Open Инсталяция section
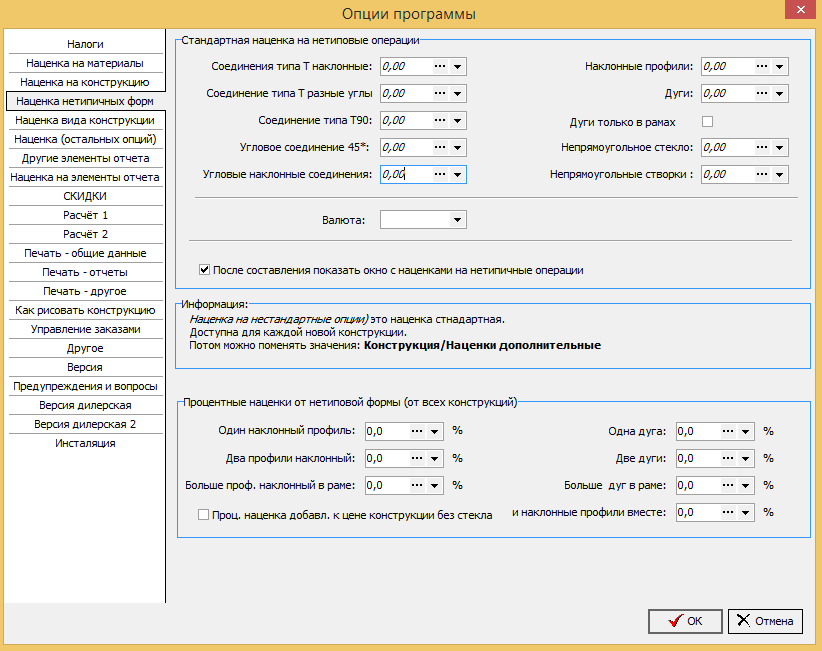This screenshot has width=822, height=651. [85, 443]
